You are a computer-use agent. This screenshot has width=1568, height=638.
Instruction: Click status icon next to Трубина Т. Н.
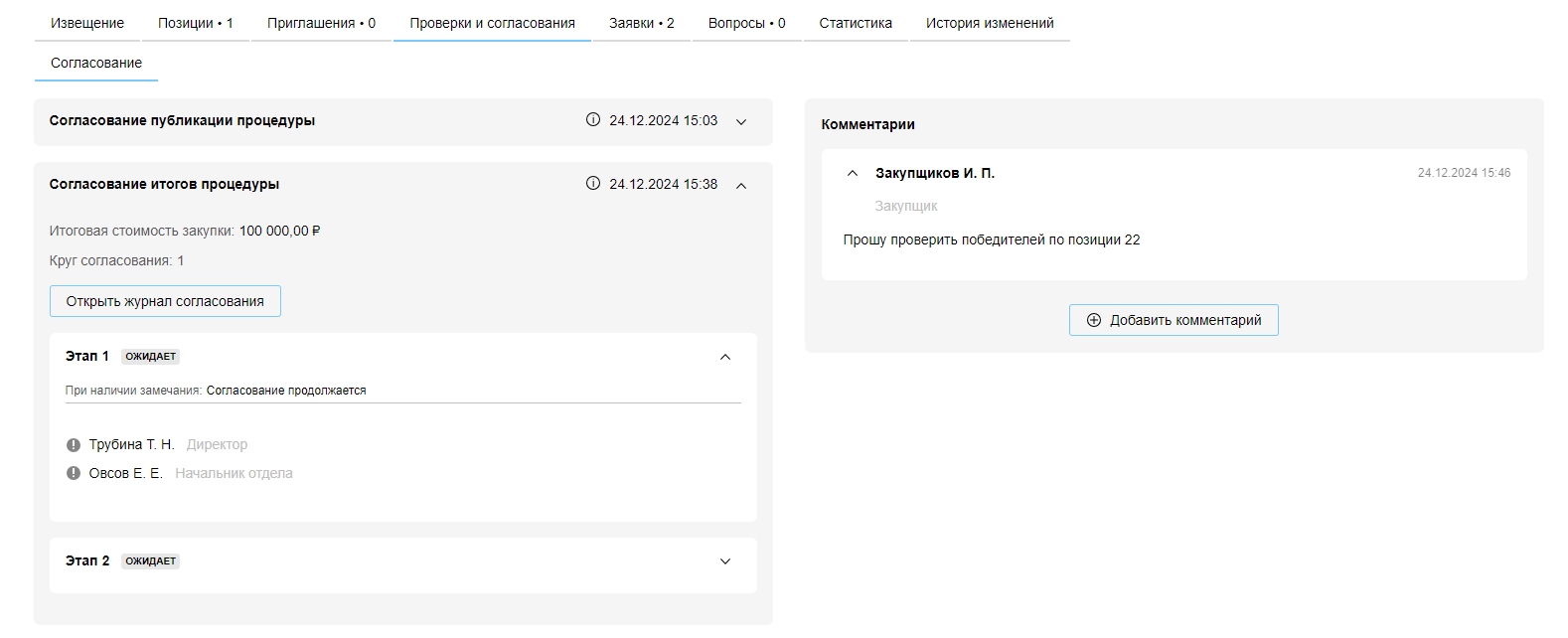click(74, 445)
